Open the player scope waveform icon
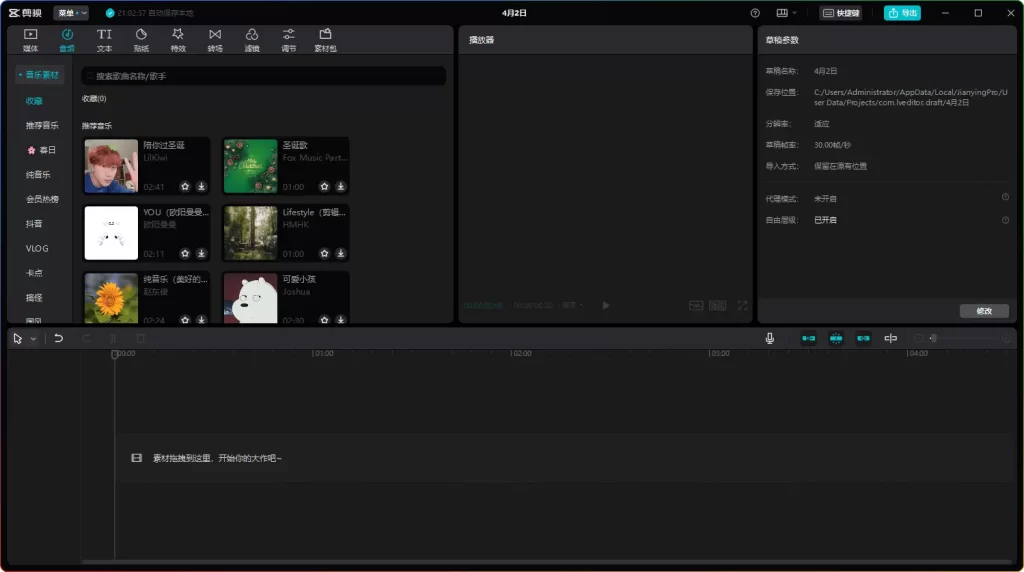This screenshot has height=572, width=1024. pos(696,306)
